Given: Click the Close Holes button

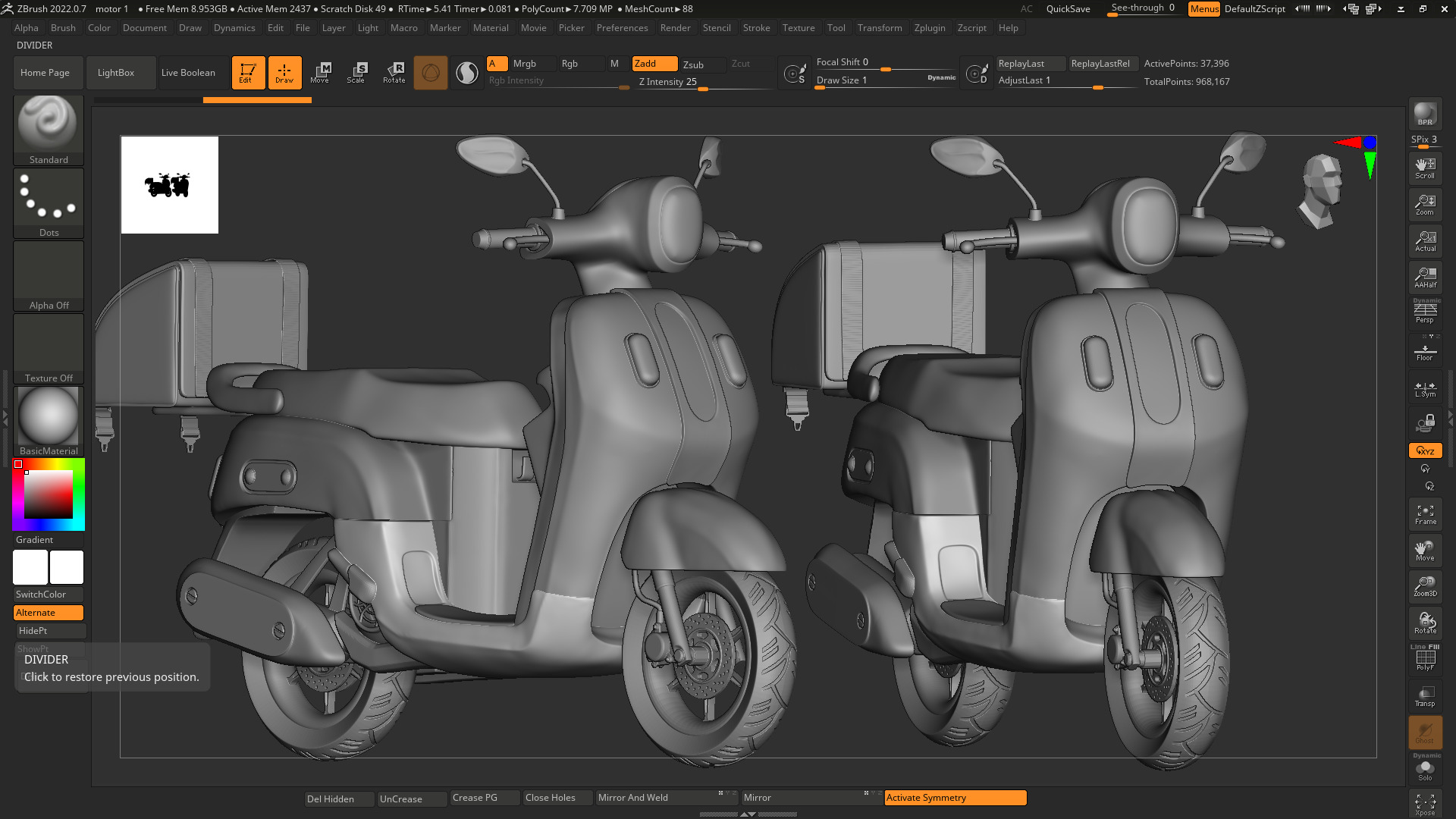Looking at the screenshot, I should (x=558, y=798).
